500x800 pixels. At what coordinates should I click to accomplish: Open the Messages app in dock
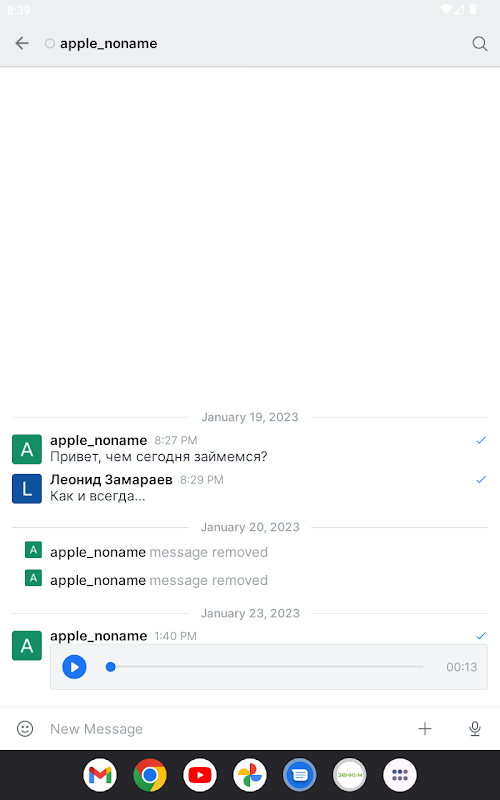(300, 775)
